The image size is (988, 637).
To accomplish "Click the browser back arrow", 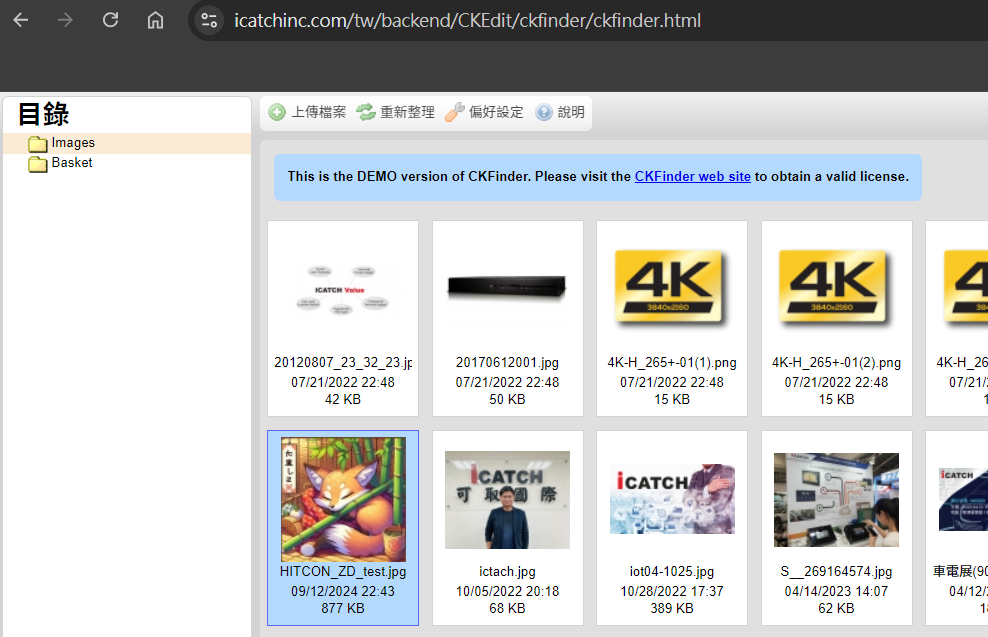I will (21, 20).
